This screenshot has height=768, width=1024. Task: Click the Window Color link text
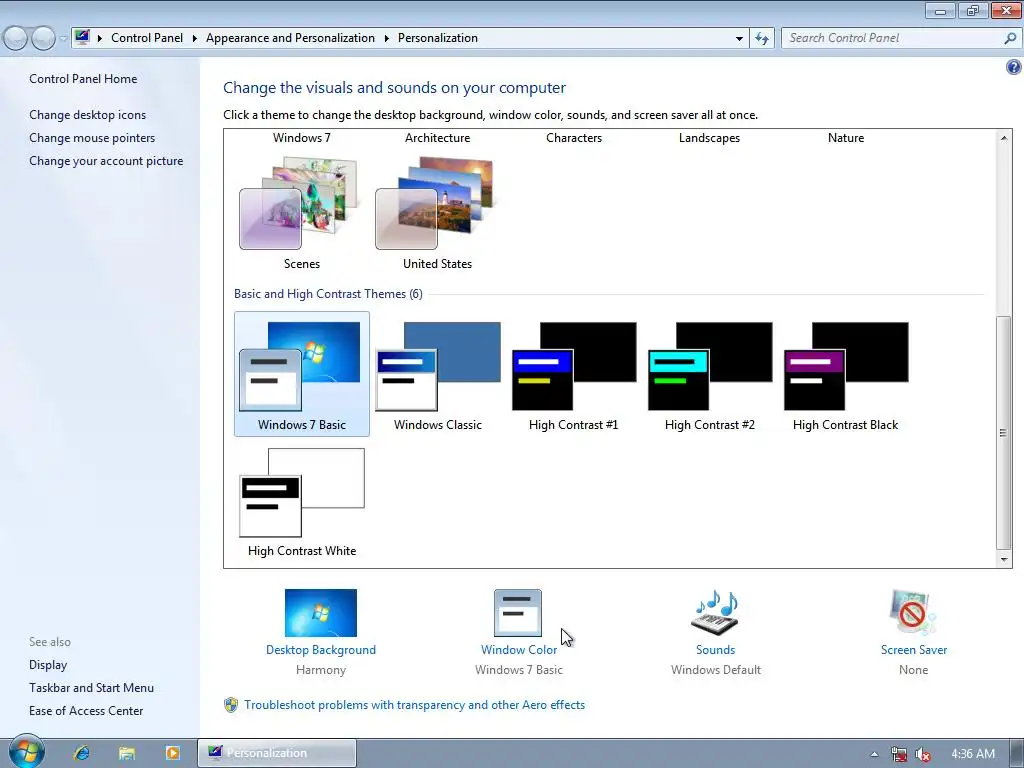point(519,650)
